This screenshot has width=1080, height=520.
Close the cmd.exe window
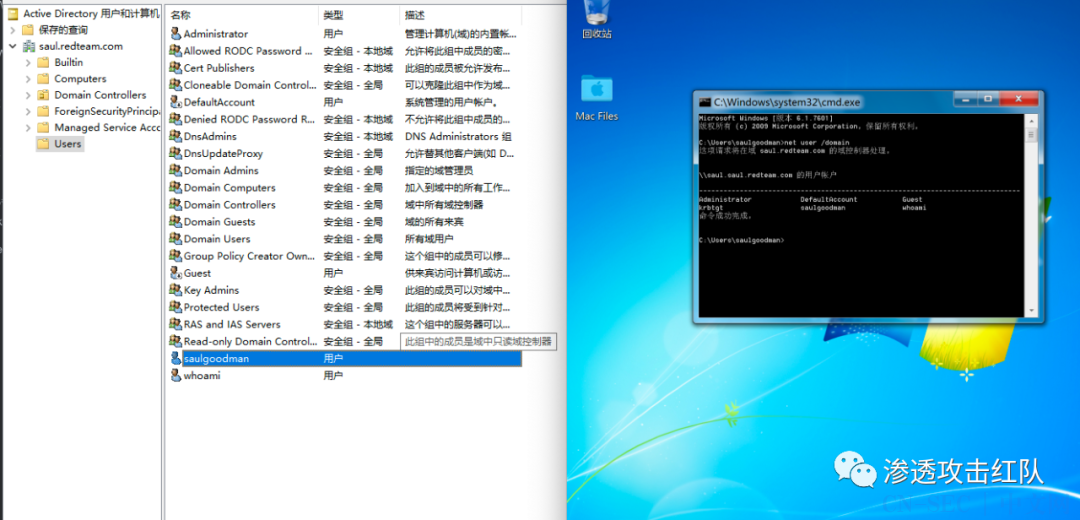point(1017,99)
